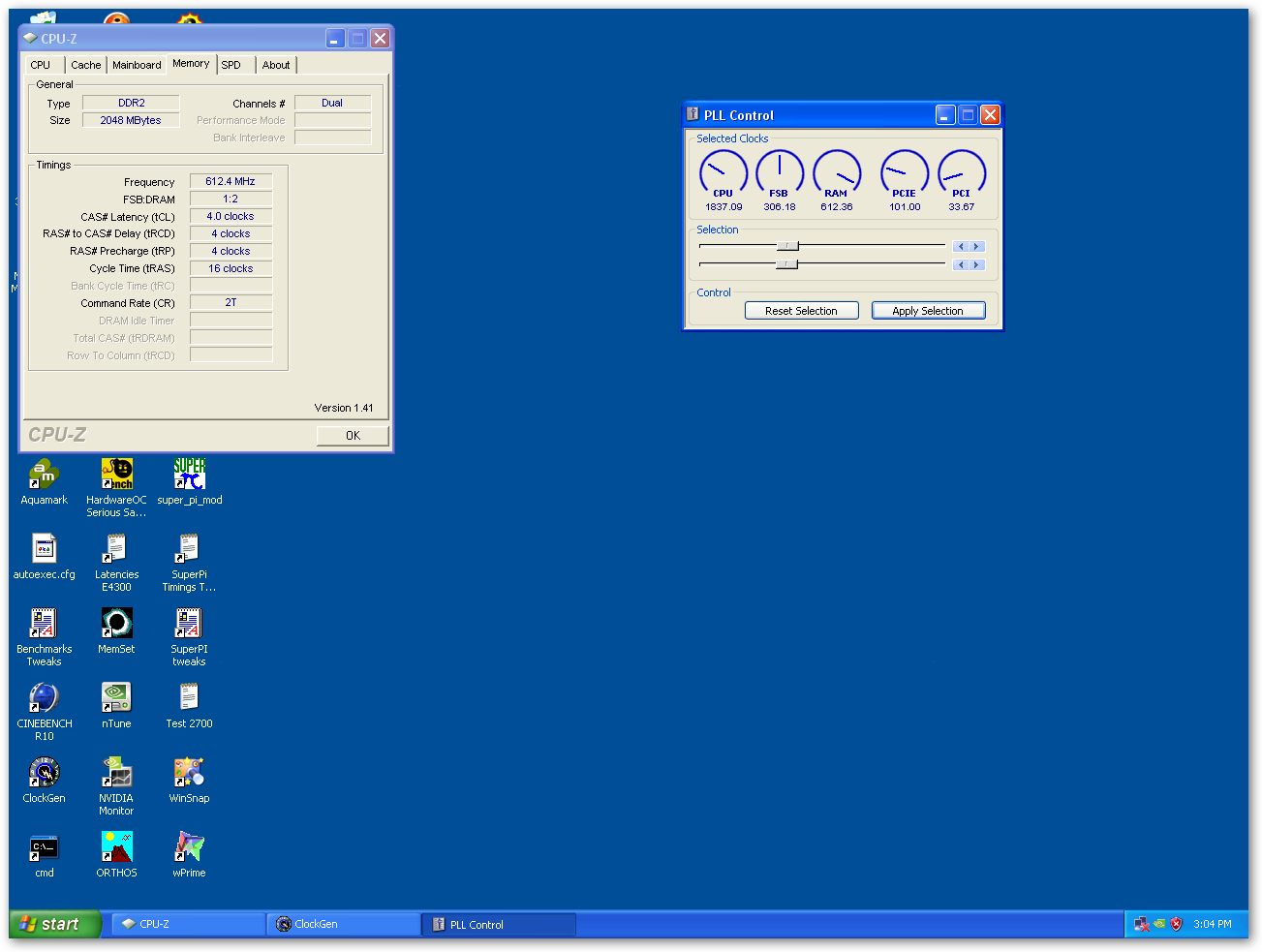Open the Latencies E4300 document shortcut
This screenshot has width=1262, height=952.
pyautogui.click(x=116, y=549)
